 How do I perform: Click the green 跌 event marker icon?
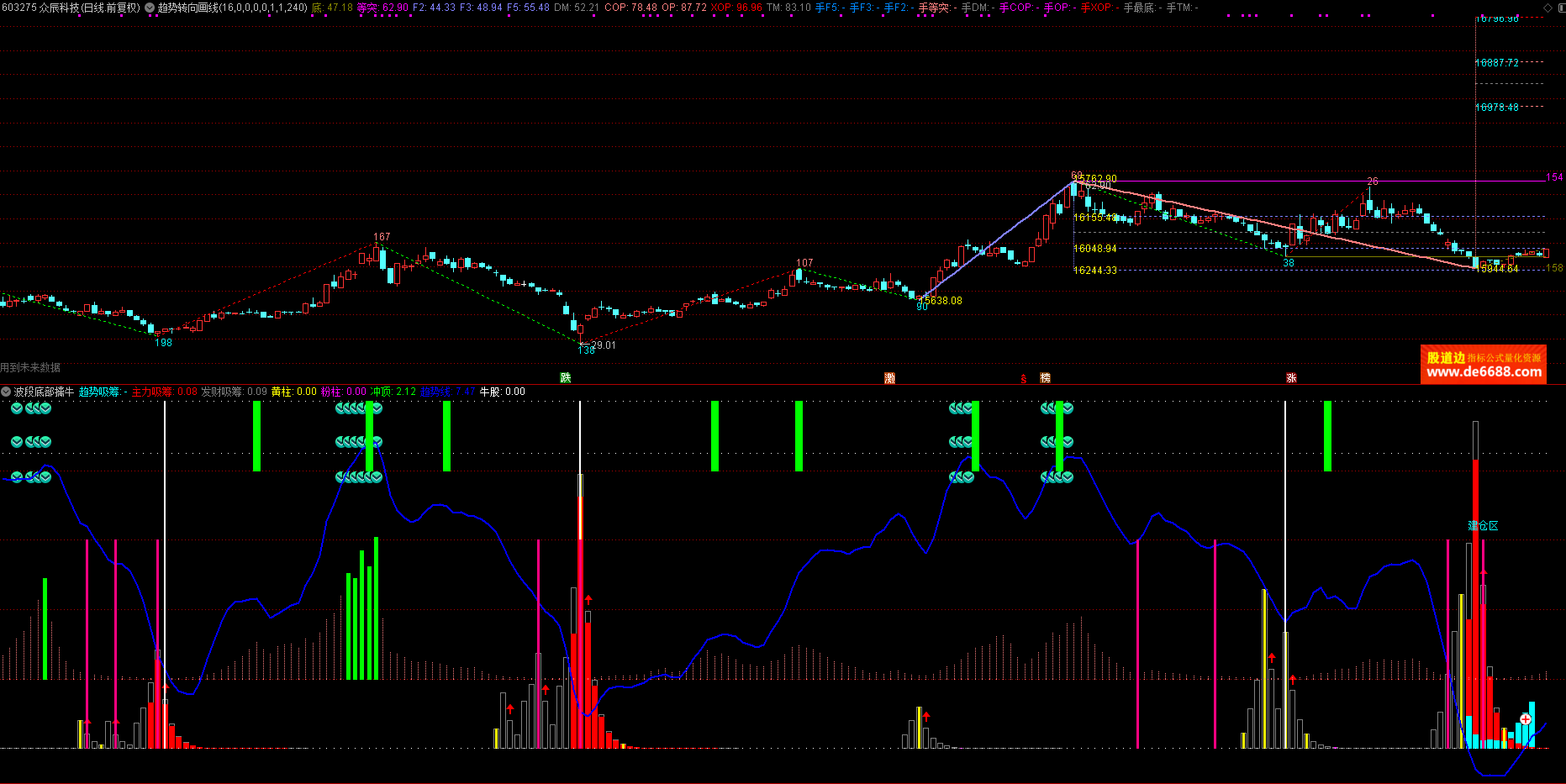point(566,378)
